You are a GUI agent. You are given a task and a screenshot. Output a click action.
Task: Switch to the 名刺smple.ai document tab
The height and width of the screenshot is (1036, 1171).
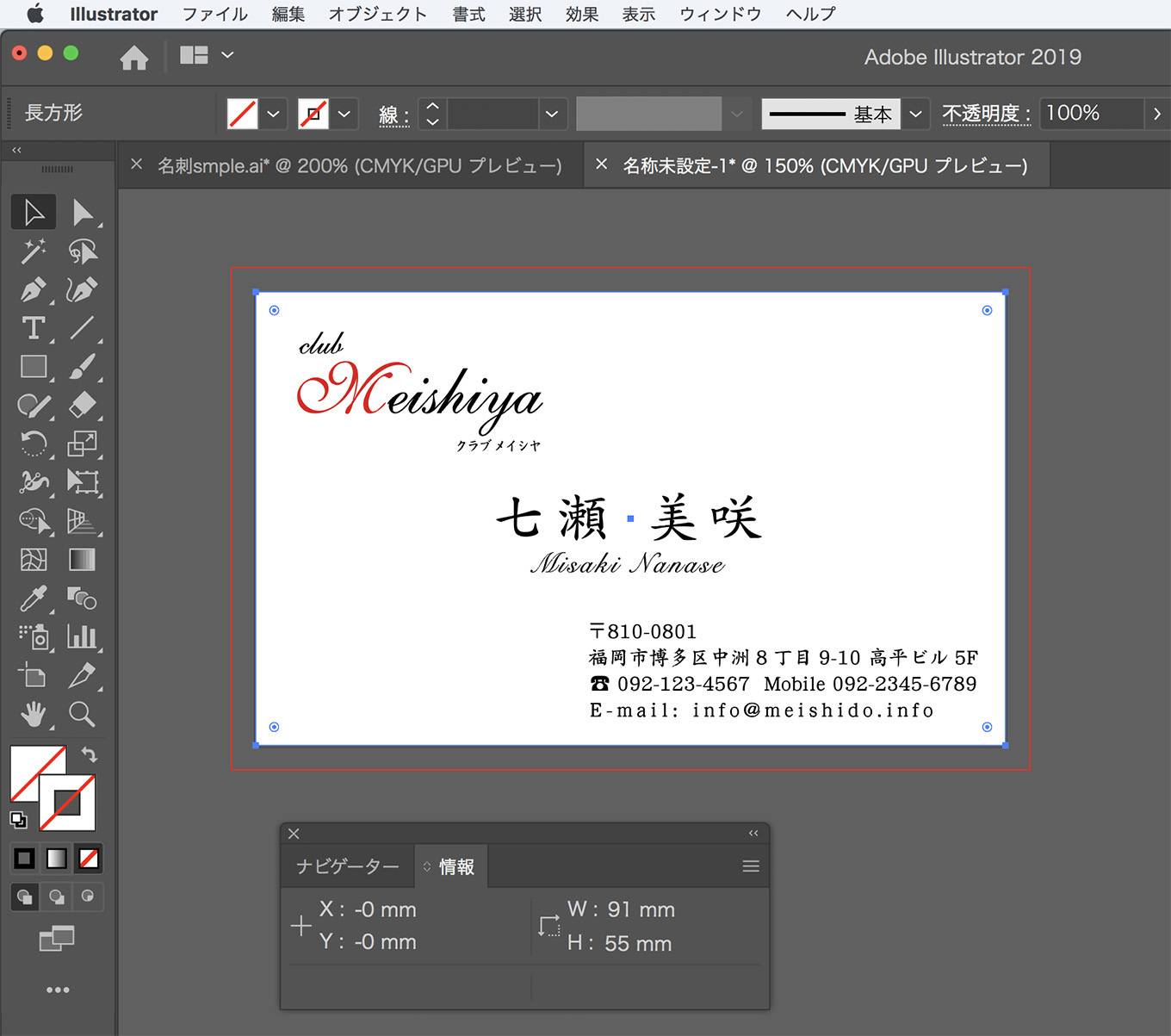pos(359,165)
